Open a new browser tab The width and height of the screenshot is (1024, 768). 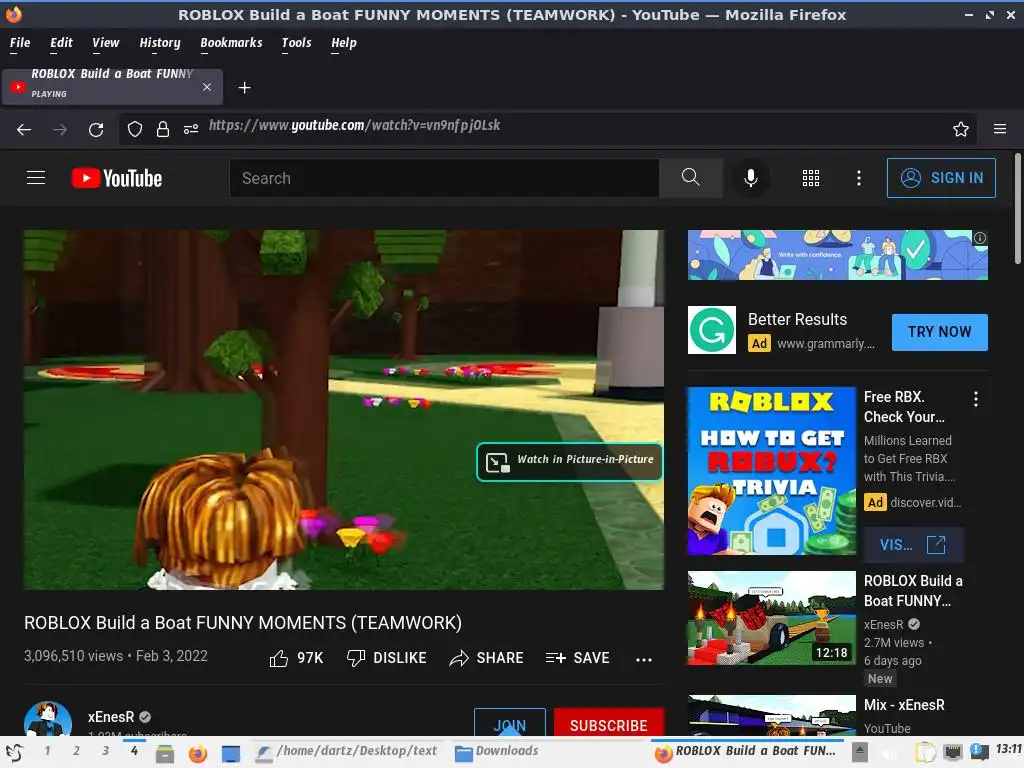point(244,88)
